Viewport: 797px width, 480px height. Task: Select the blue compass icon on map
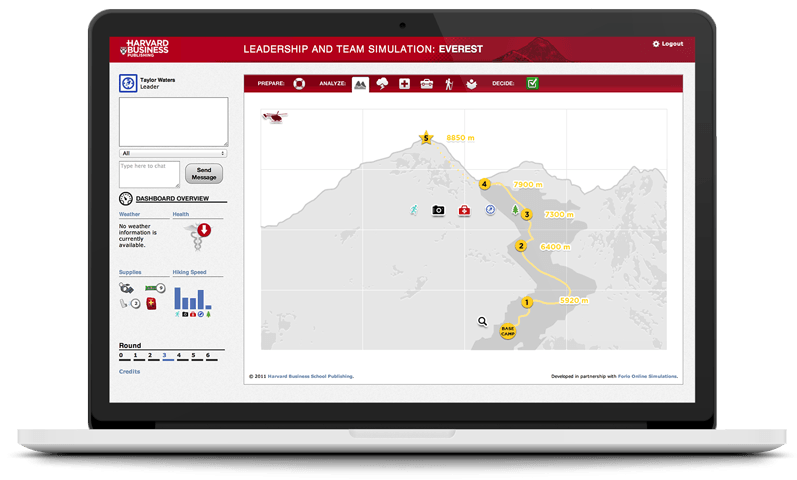pos(490,209)
